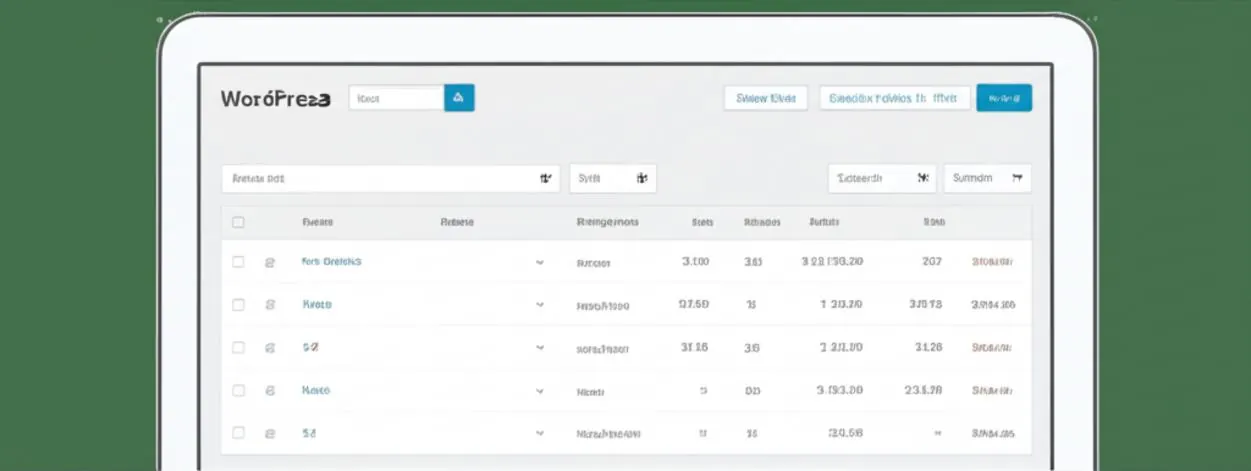Image resolution: width=1251 pixels, height=471 pixels.
Task: Click the item icon in the row showing 23.5.28
Action: pos(269,391)
